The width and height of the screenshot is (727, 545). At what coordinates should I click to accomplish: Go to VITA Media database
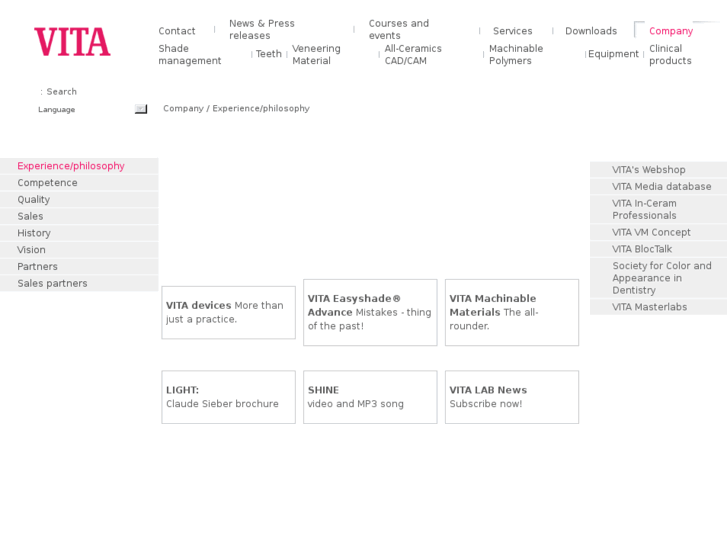pyautogui.click(x=662, y=187)
